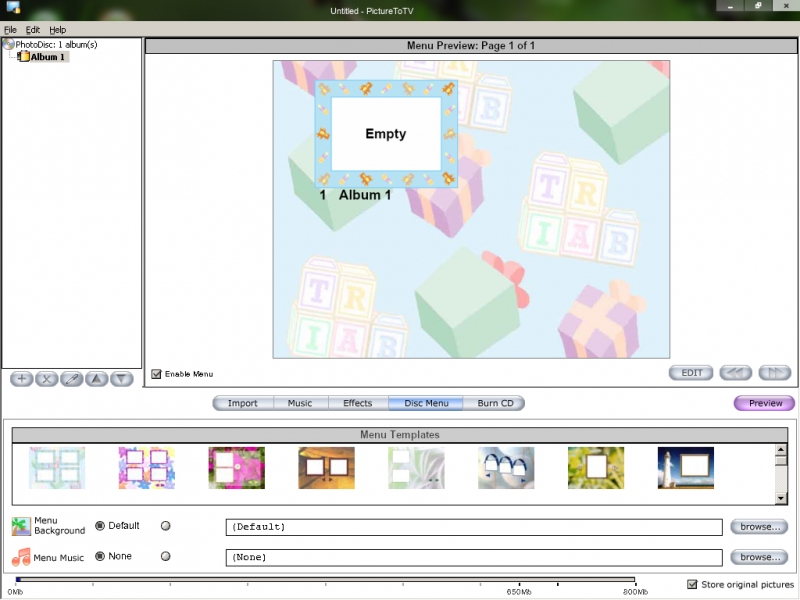Viewport: 800px width, 600px height.
Task: Toggle the Store original pictures checkbox
Action: (692, 584)
